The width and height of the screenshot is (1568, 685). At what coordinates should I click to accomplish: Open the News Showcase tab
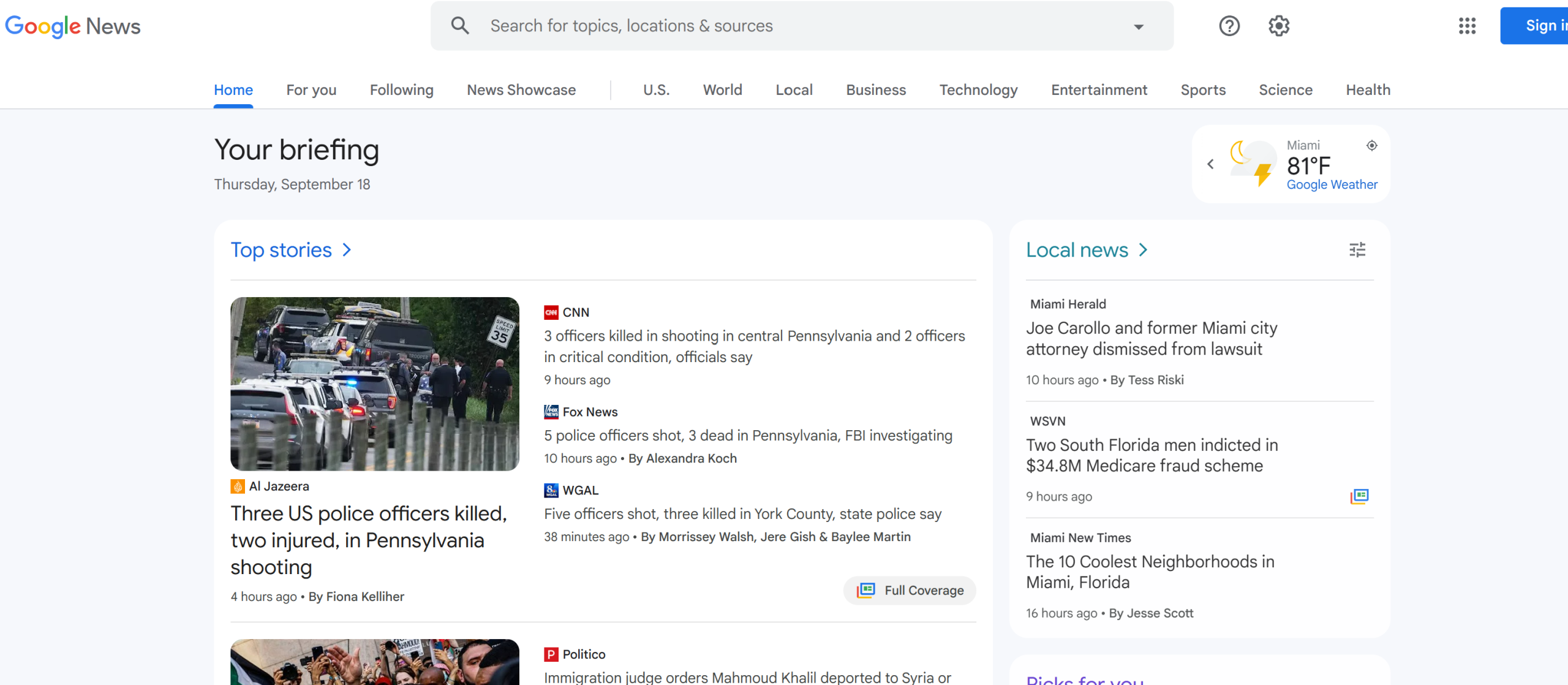click(521, 90)
